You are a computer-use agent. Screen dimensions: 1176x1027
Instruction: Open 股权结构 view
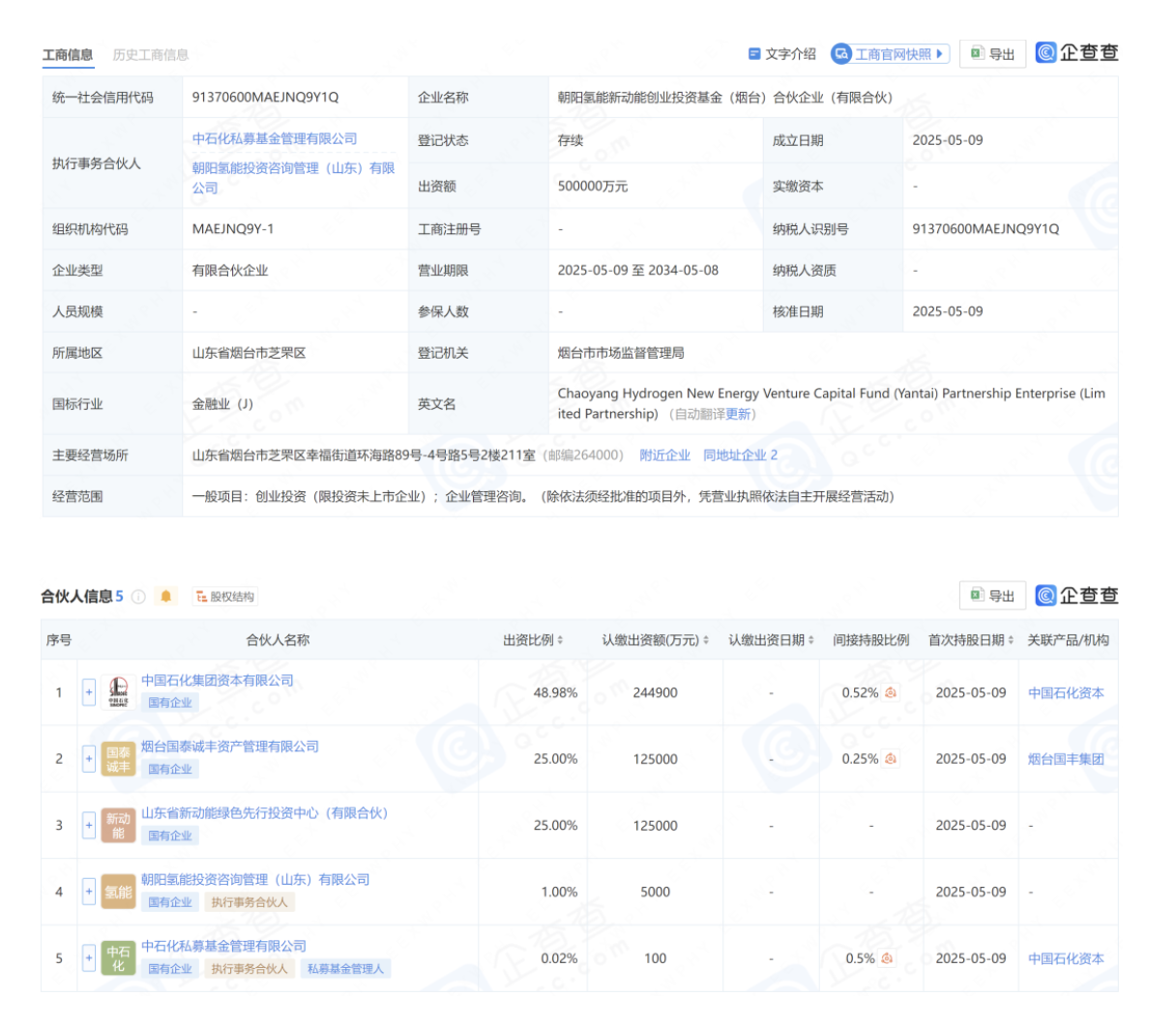tap(225, 597)
